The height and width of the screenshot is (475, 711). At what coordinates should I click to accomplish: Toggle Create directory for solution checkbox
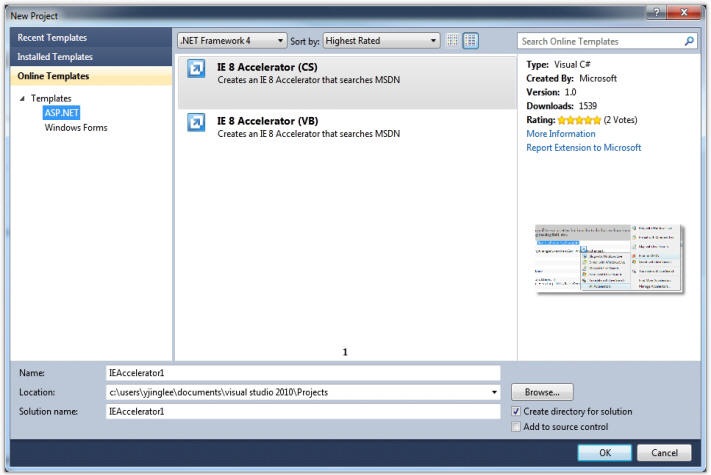[516, 412]
